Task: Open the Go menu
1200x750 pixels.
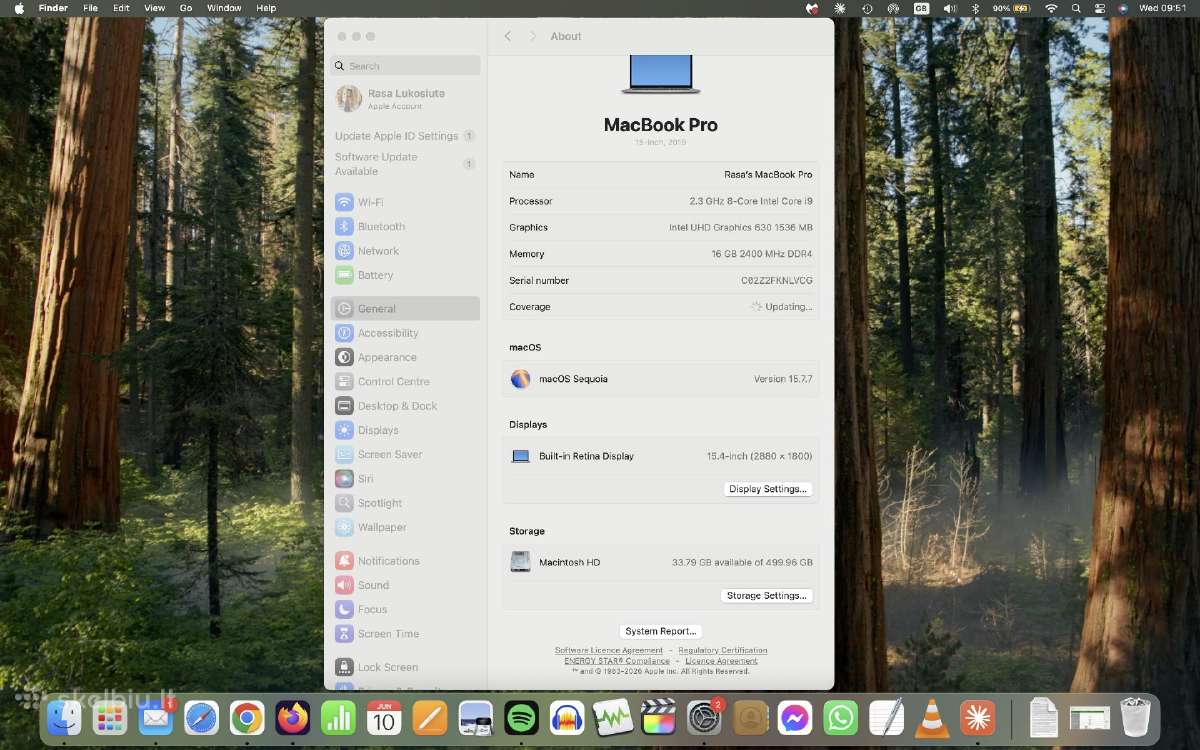Action: click(x=186, y=8)
